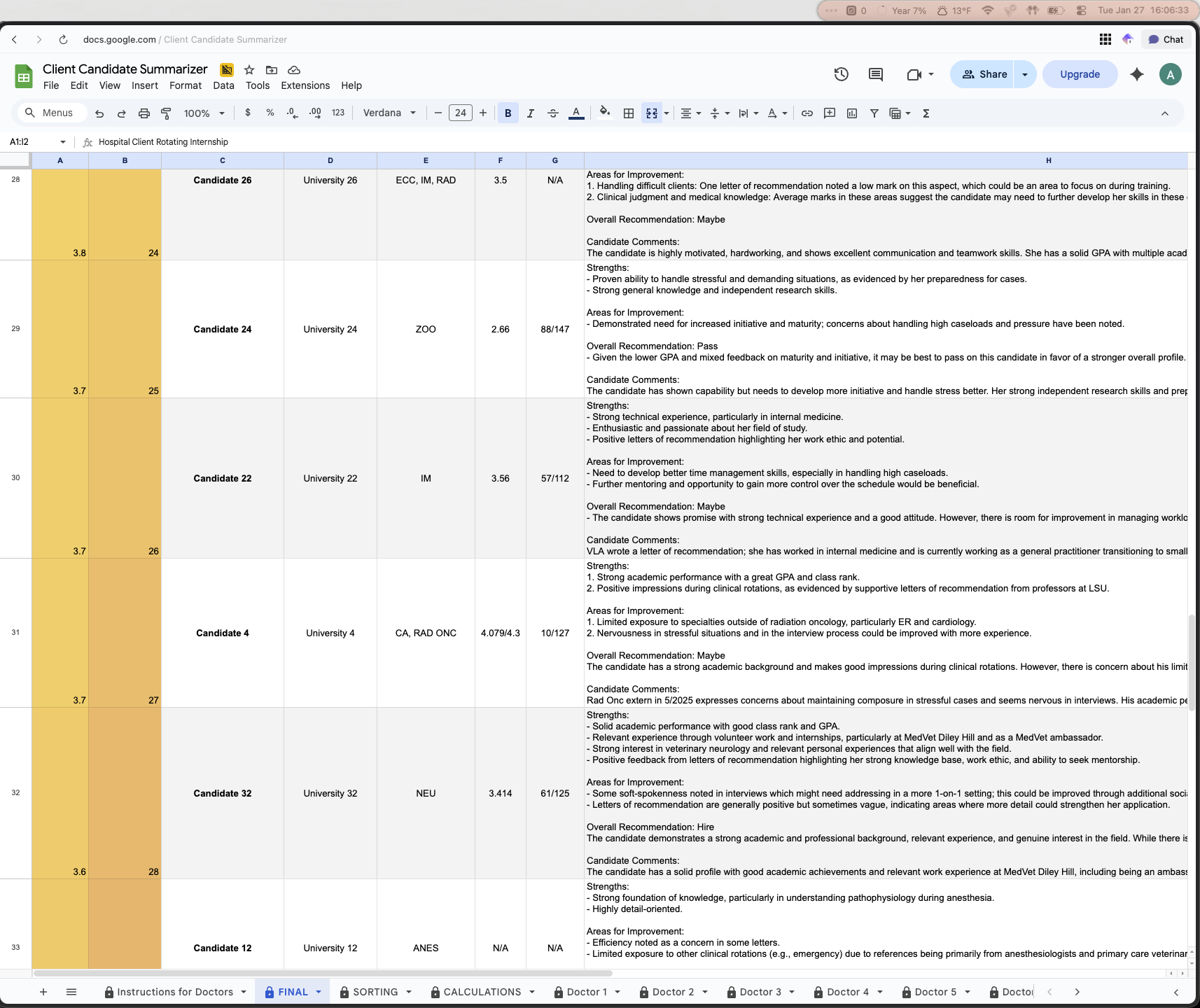Click the Increase decimal places icon

314,113
